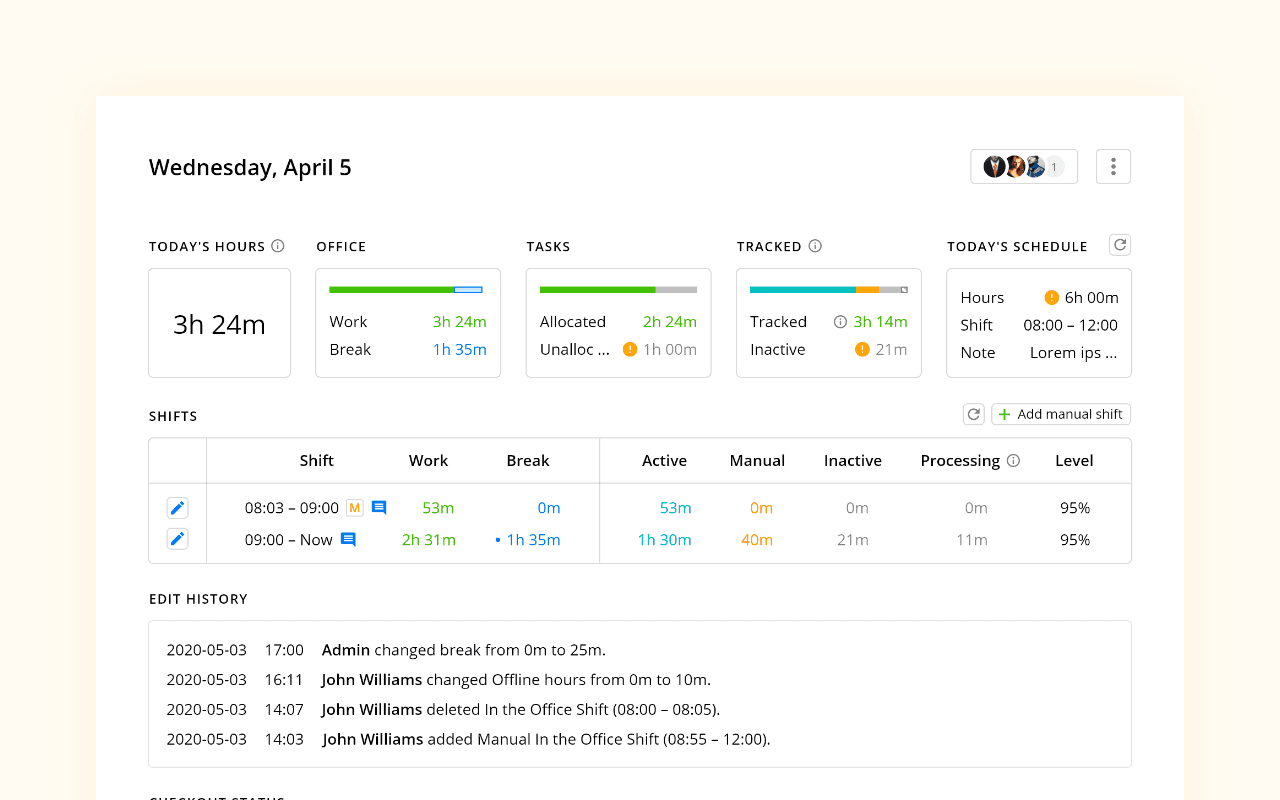Image resolution: width=1280 pixels, height=800 pixels.
Task: Click warning icon beside Hours 6h 00m
Action: pos(1051,297)
